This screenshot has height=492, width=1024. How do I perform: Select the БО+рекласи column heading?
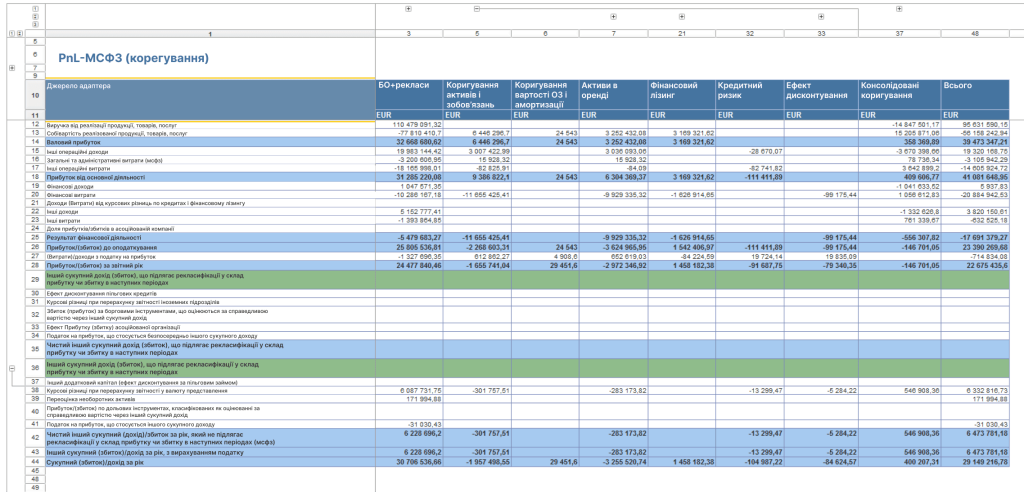click(x=409, y=95)
